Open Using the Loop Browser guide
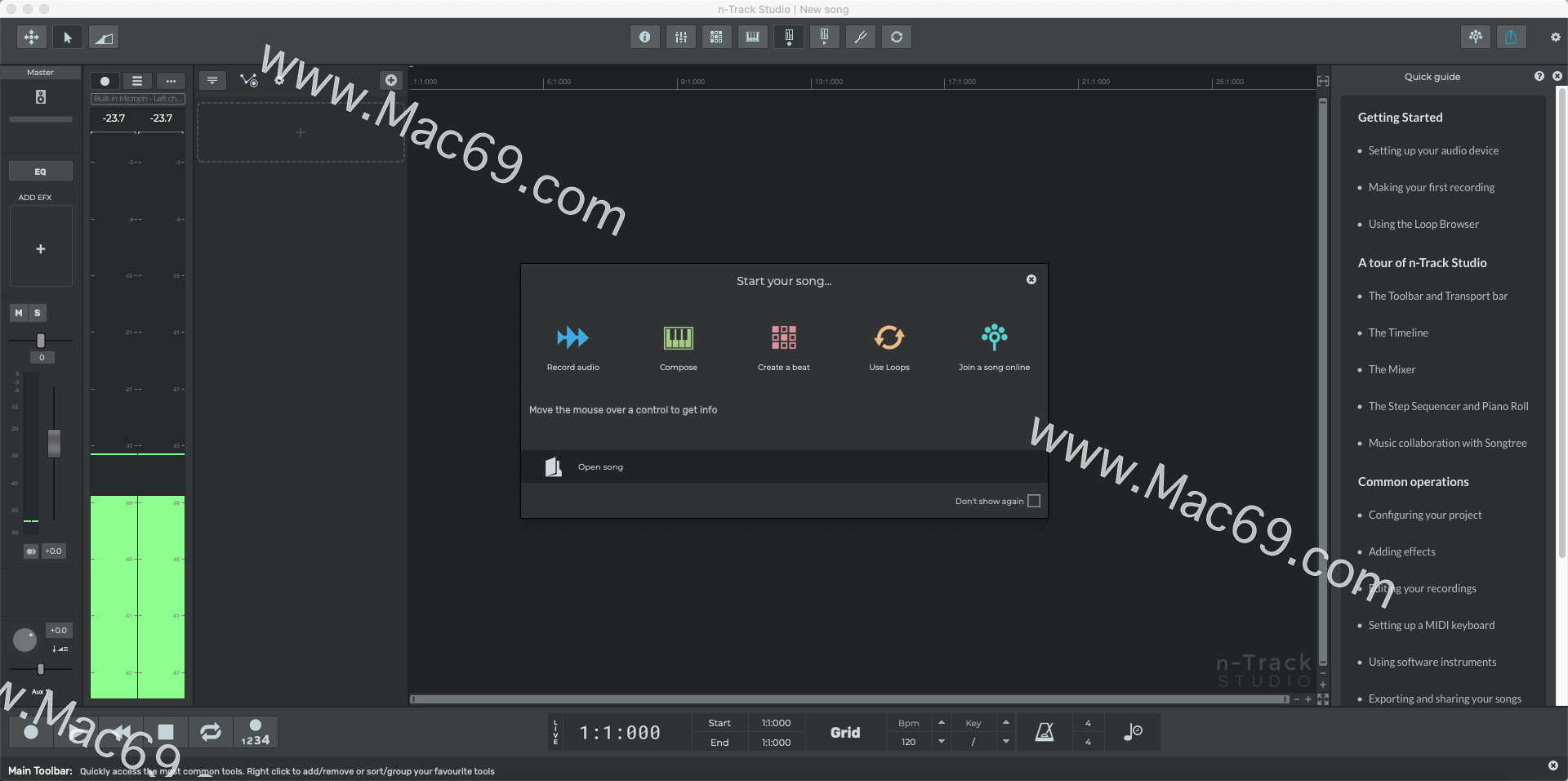The image size is (1568, 781). click(x=1423, y=224)
